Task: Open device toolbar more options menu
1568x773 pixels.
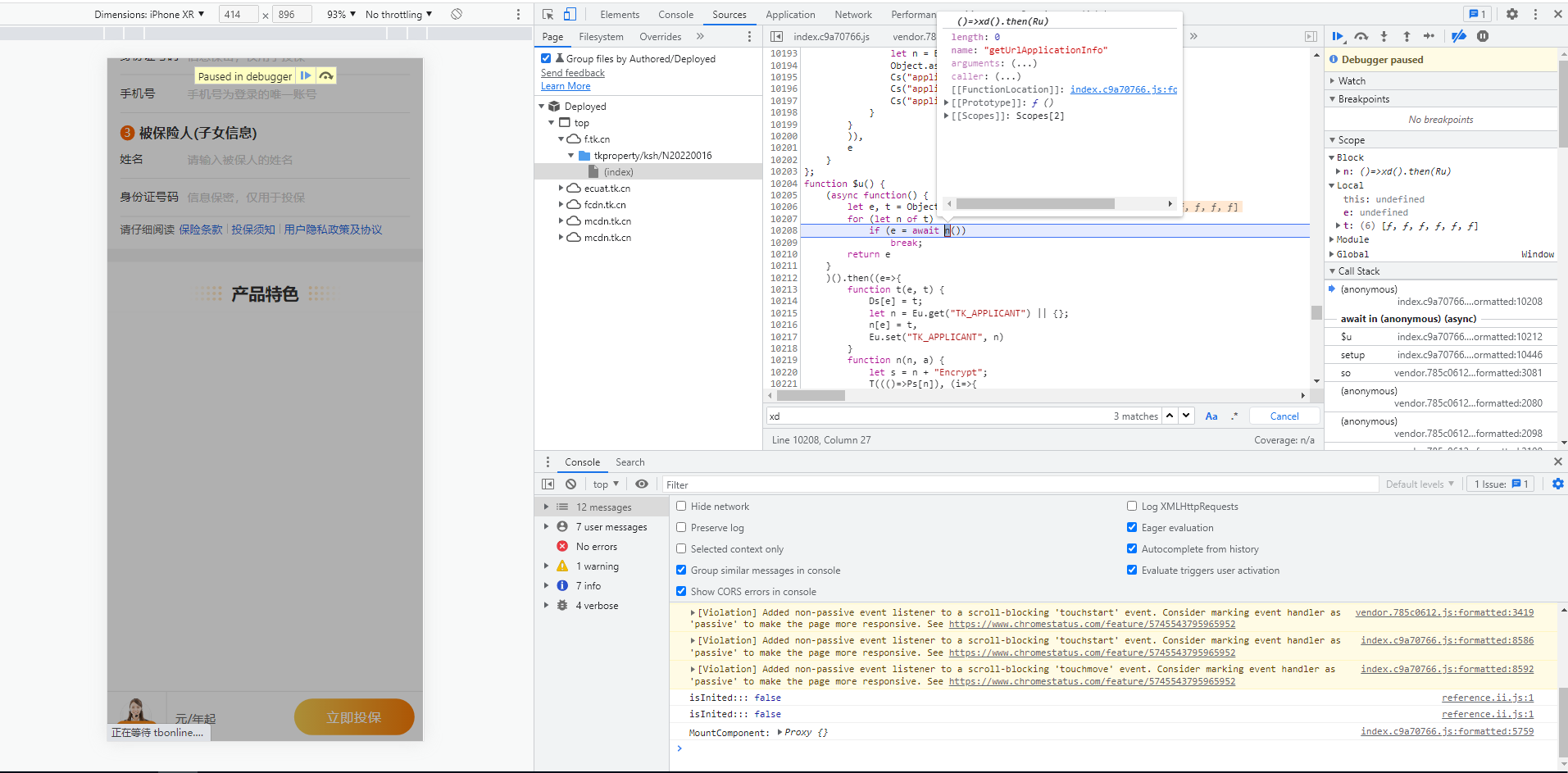Action: point(518,14)
